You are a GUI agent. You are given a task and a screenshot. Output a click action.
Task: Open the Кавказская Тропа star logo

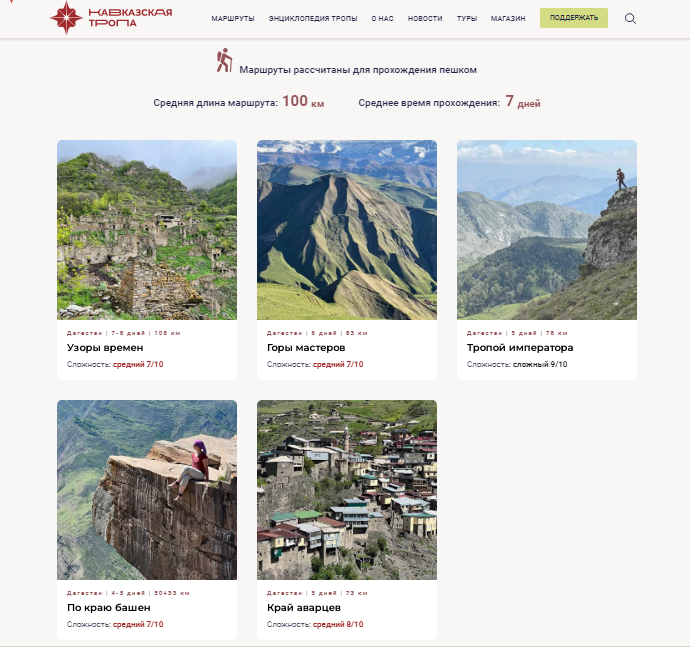(x=66, y=18)
